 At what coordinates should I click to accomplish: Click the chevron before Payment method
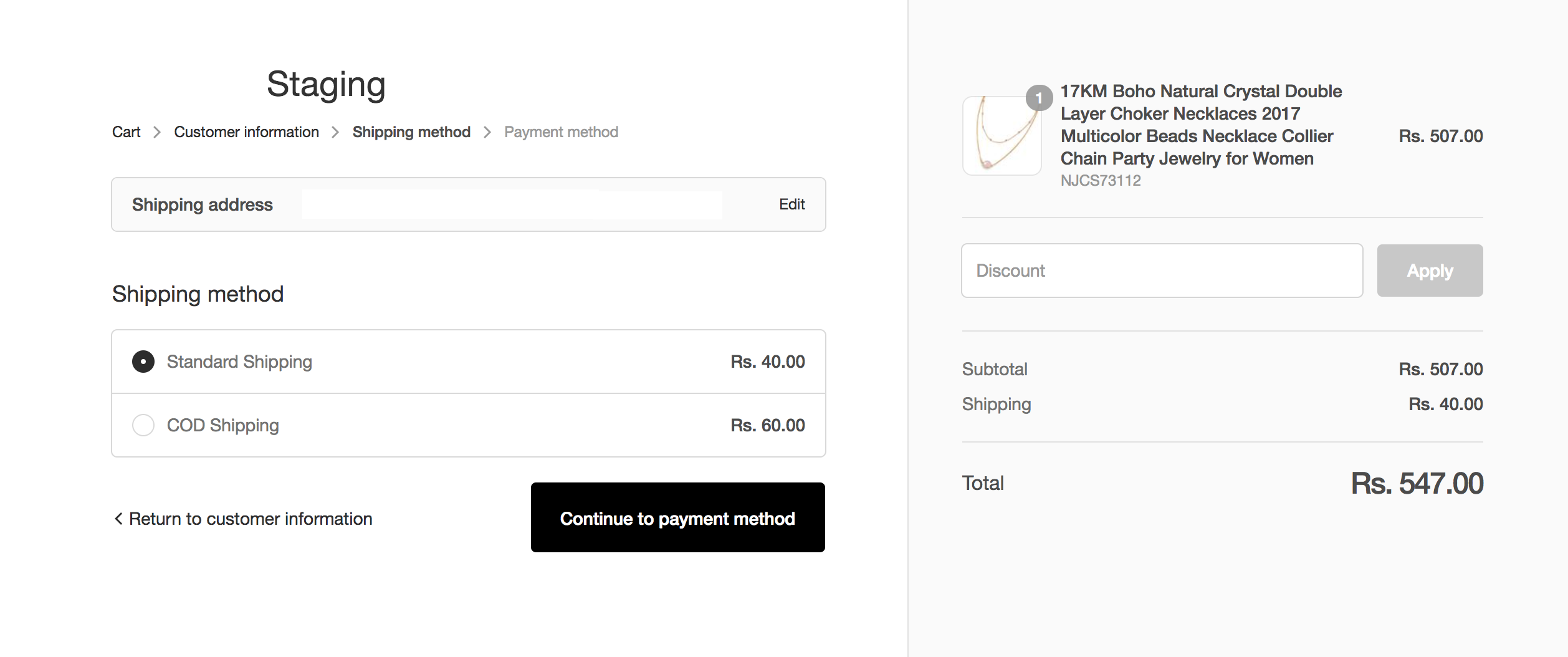point(487,132)
